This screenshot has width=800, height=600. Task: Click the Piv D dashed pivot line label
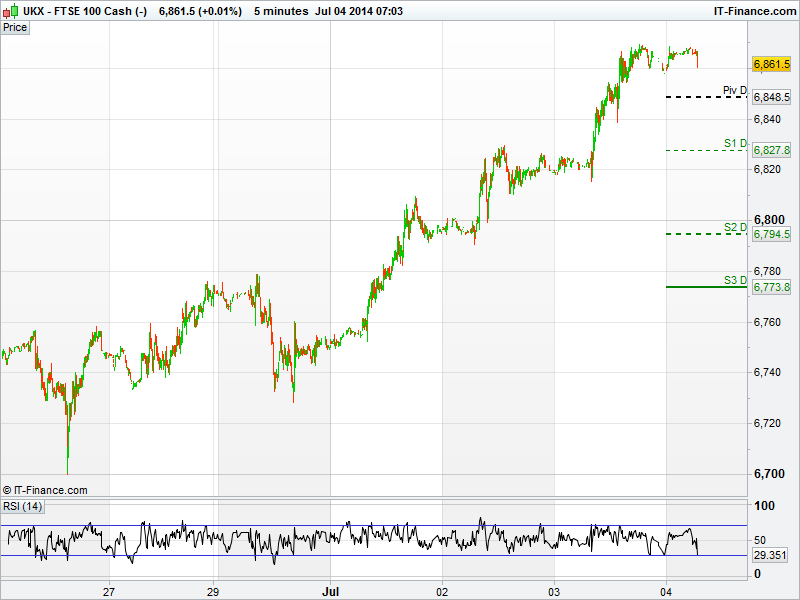pyautogui.click(x=735, y=90)
